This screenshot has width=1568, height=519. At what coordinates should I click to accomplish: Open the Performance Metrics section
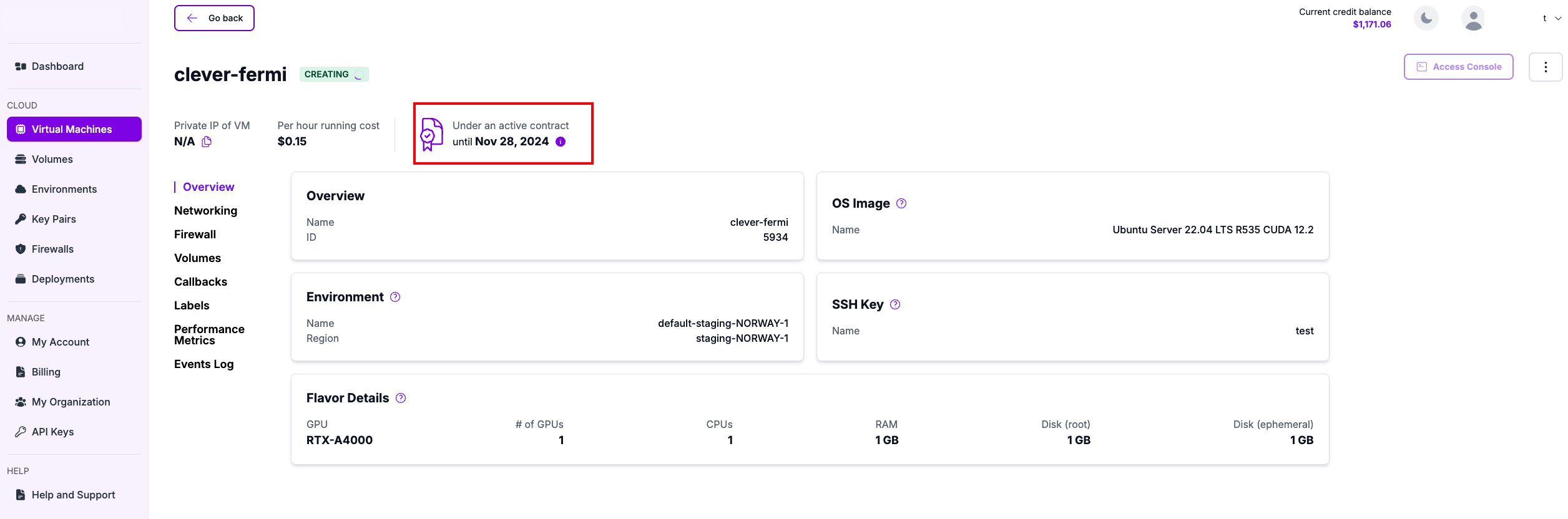click(x=209, y=335)
